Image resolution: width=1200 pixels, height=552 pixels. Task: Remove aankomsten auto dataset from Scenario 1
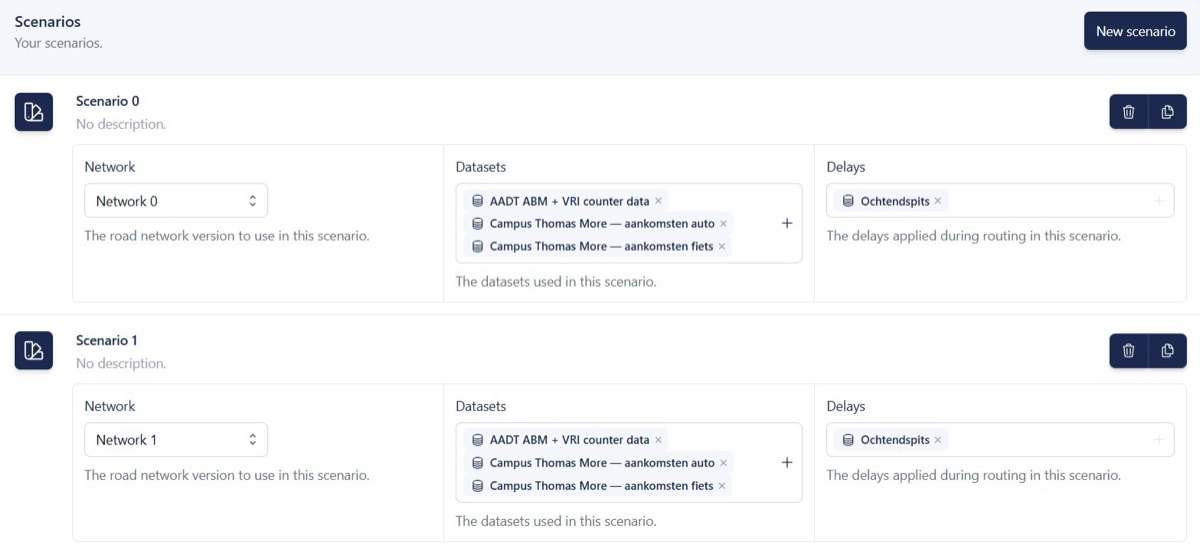[723, 463]
